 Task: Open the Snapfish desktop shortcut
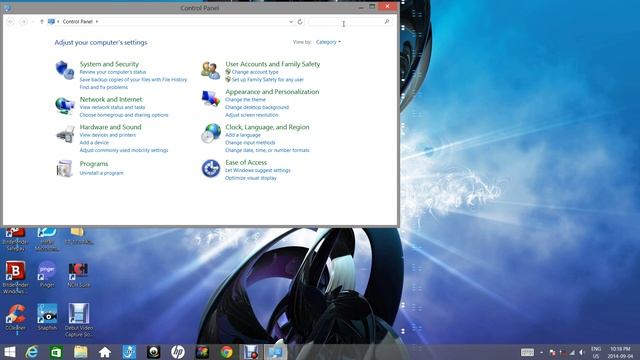click(47, 317)
